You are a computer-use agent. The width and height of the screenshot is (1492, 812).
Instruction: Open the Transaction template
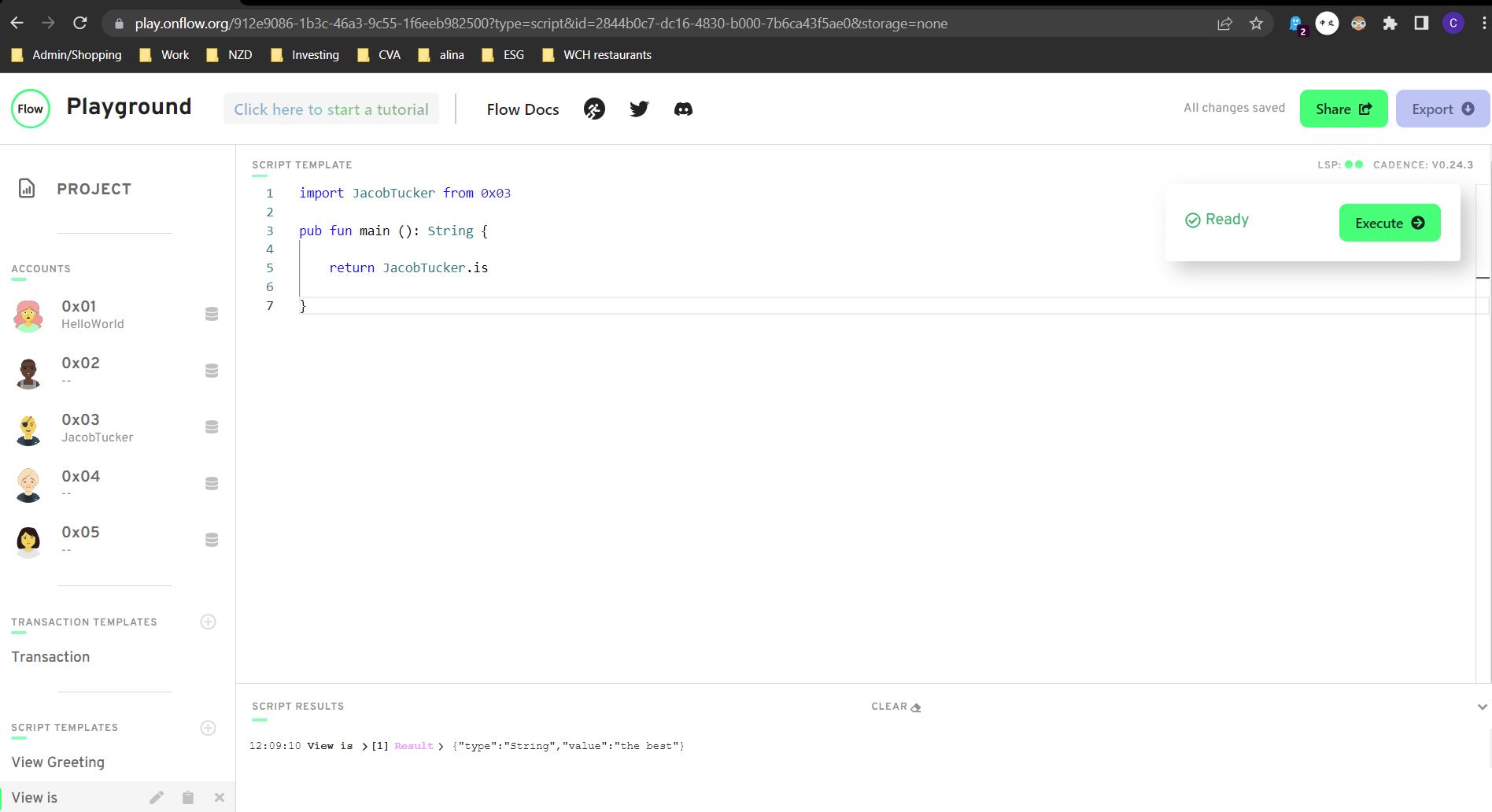50,657
